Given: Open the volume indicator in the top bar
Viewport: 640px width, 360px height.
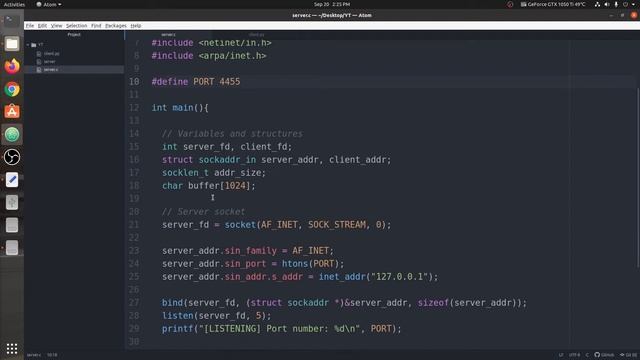Looking at the screenshot, I should [607, 4].
